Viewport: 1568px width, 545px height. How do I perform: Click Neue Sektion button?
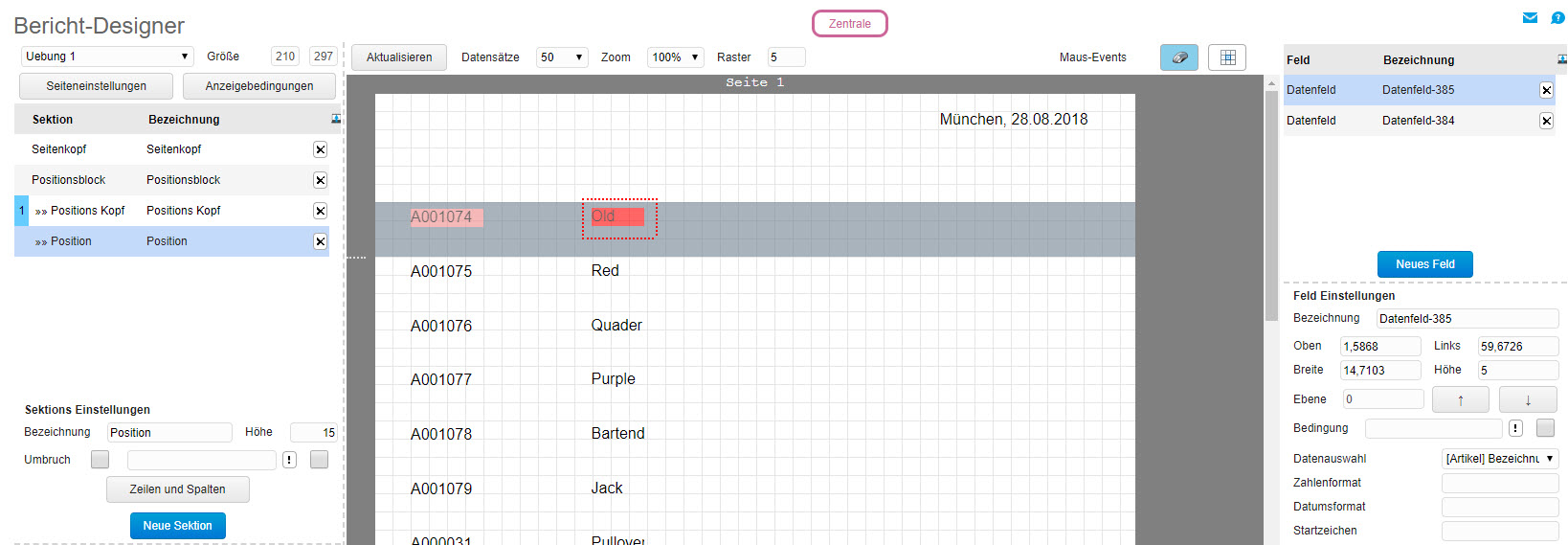click(178, 526)
